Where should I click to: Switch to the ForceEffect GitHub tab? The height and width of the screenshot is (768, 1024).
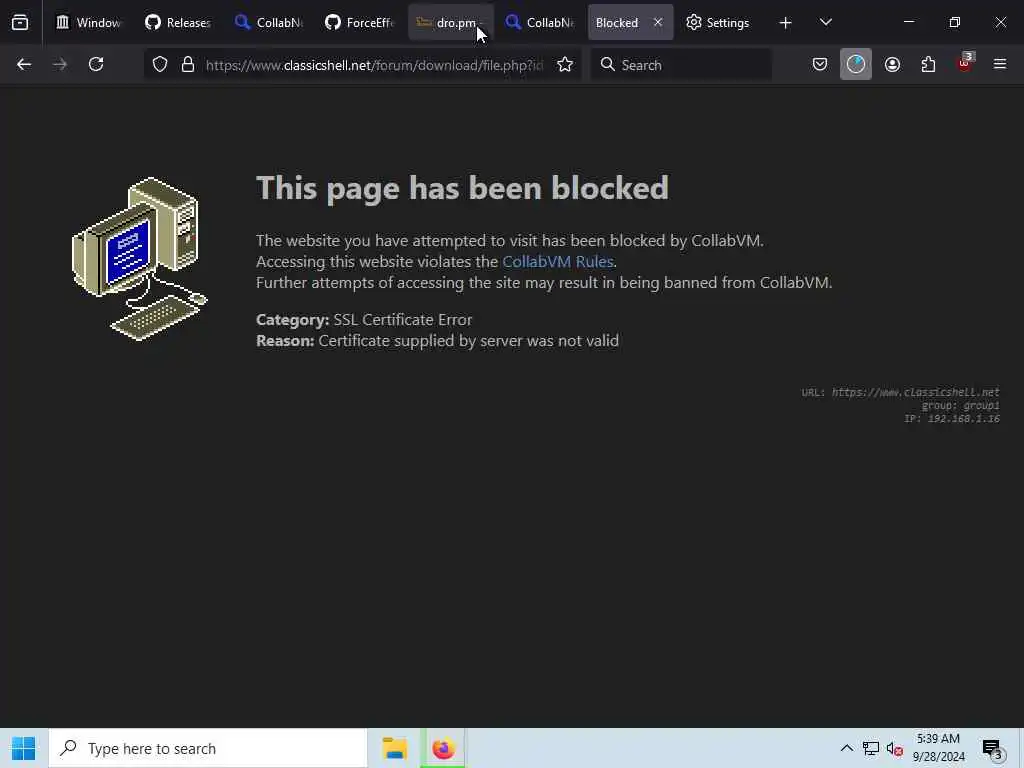(359, 22)
